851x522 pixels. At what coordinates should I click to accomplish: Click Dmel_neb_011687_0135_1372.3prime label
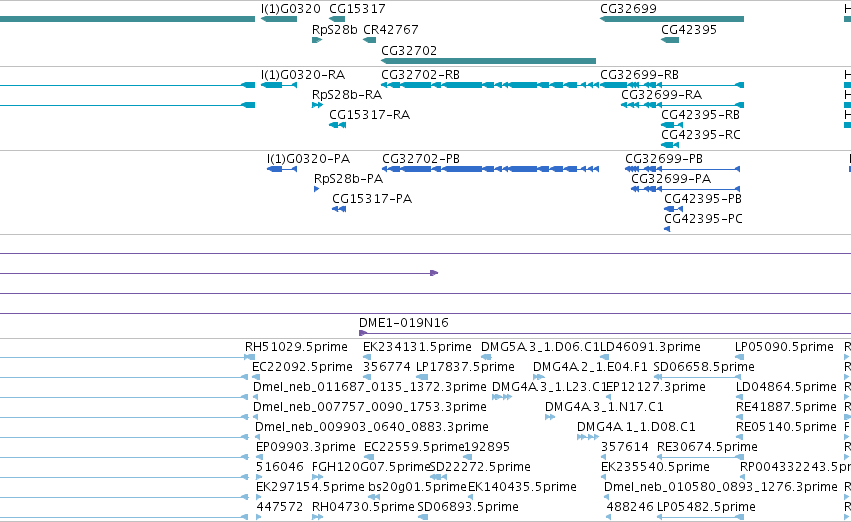pyautogui.click(x=370, y=387)
